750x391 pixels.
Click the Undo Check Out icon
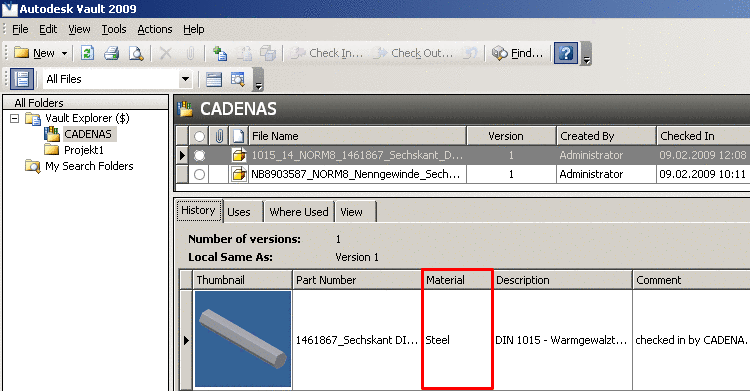click(x=471, y=53)
